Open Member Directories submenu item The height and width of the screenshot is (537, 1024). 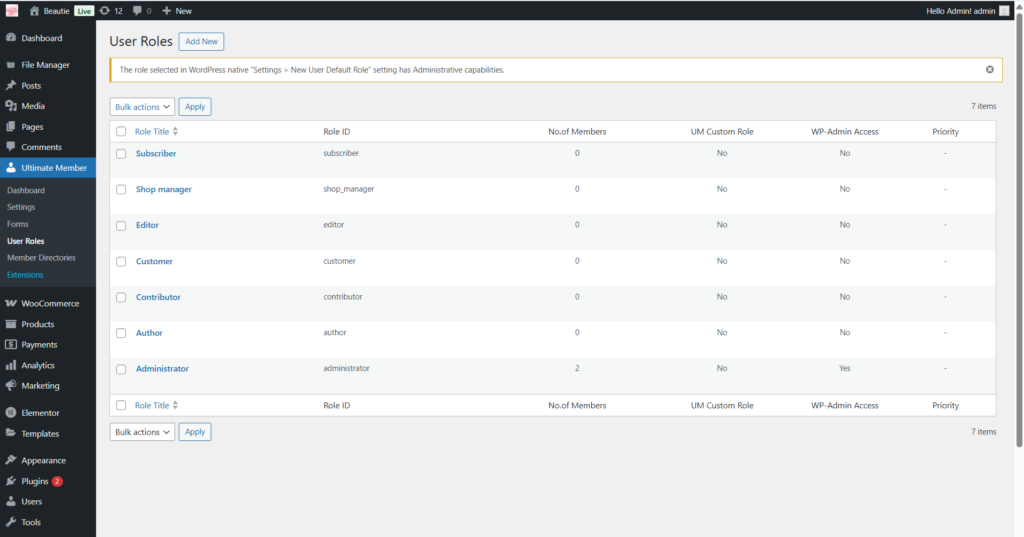41,258
